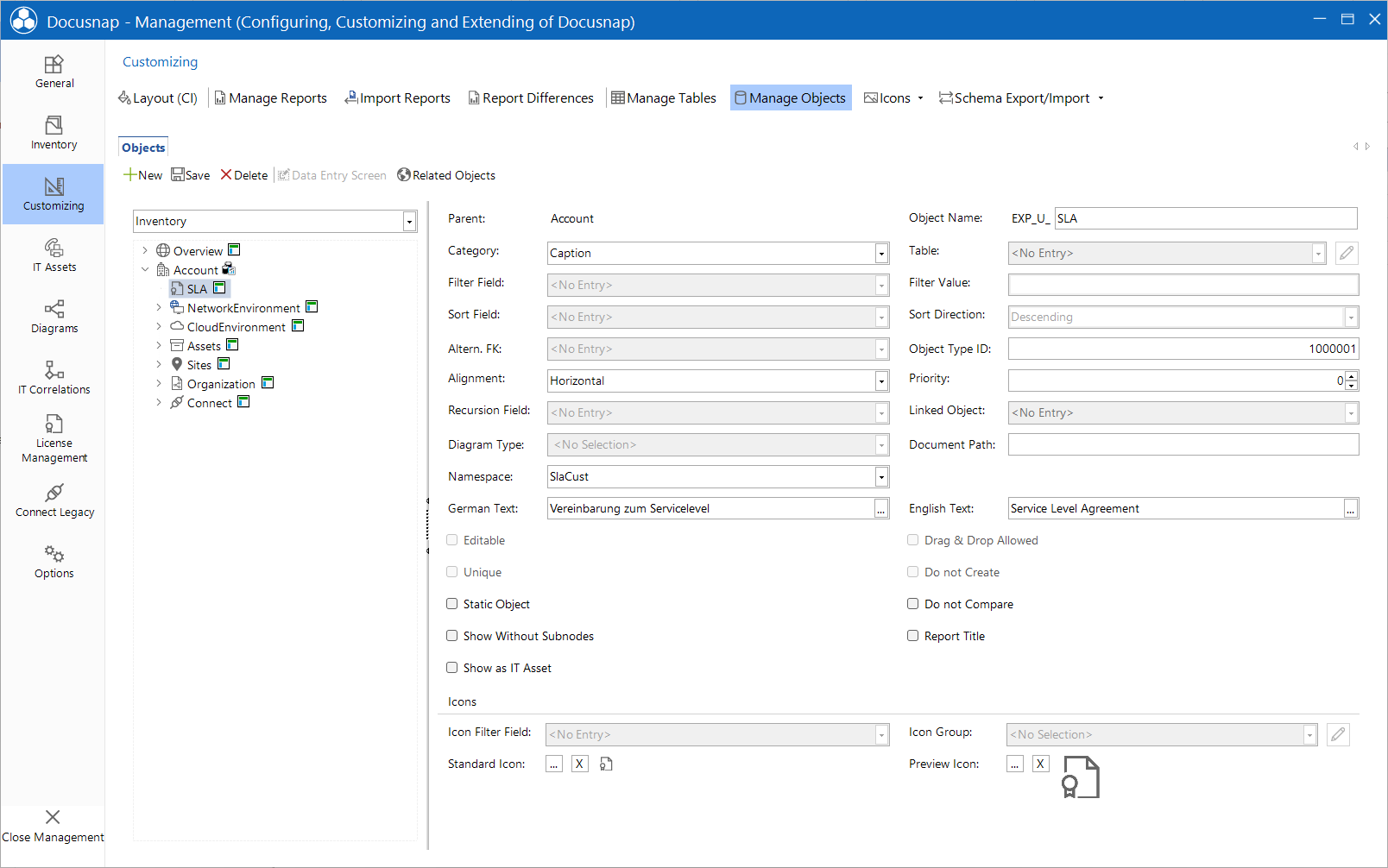1388x868 pixels.
Task: Collapse the Account tree node
Action: point(145,270)
